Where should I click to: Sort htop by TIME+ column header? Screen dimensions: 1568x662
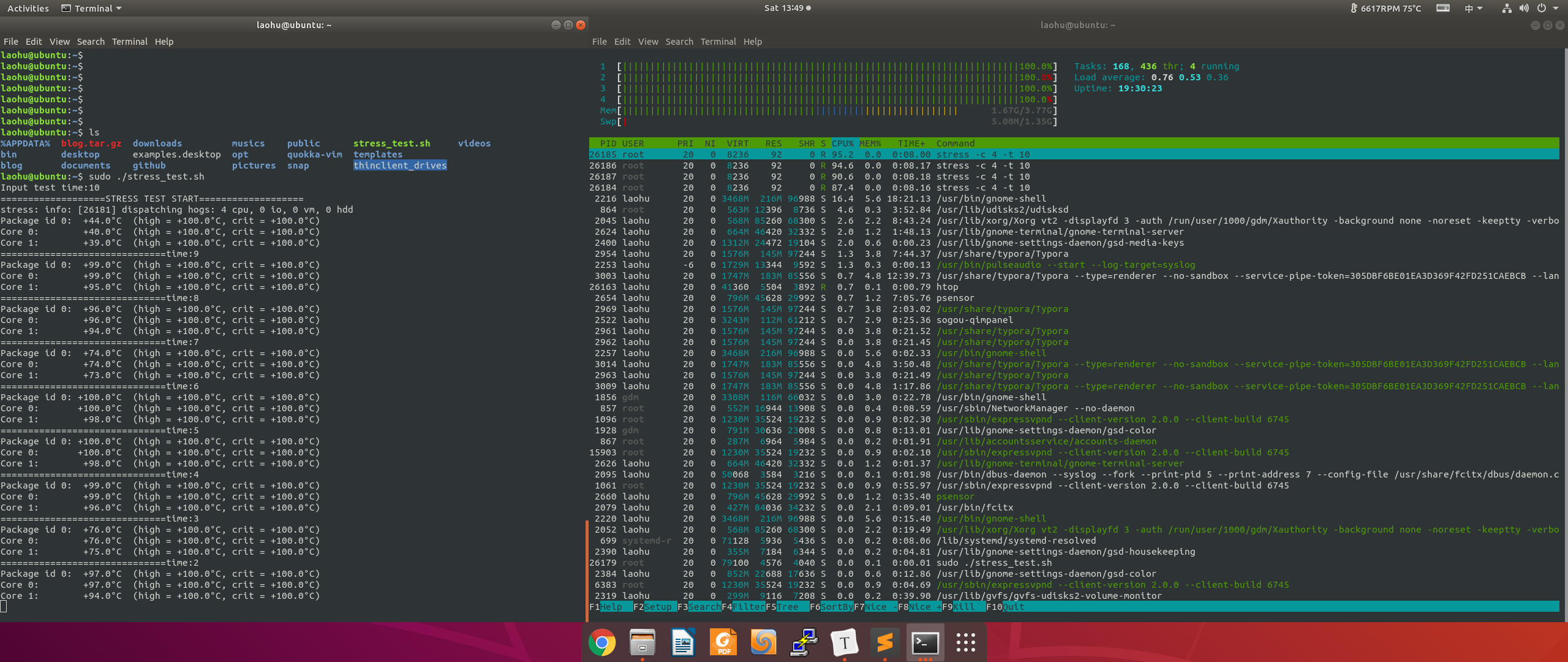coord(911,143)
